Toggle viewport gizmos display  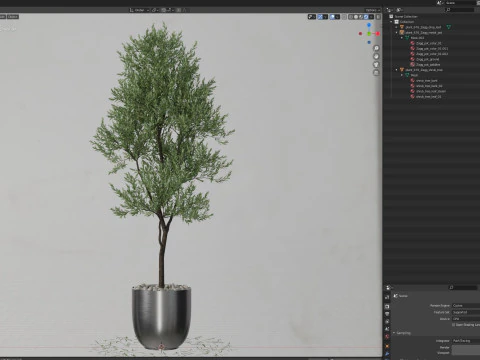[320, 17]
